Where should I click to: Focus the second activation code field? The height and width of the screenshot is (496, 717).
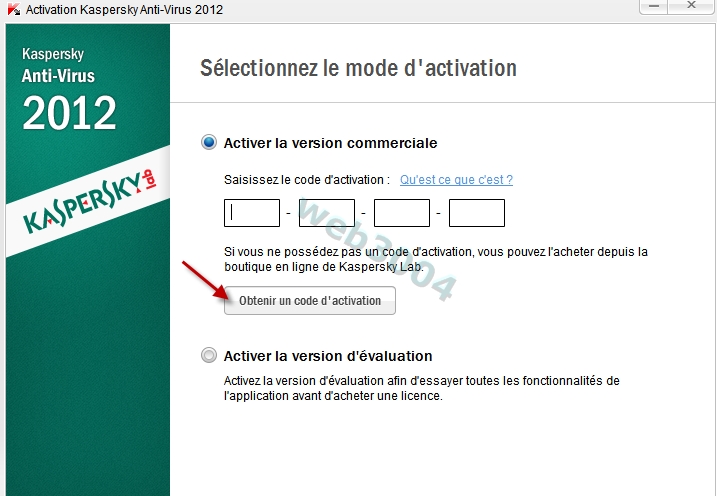327,213
